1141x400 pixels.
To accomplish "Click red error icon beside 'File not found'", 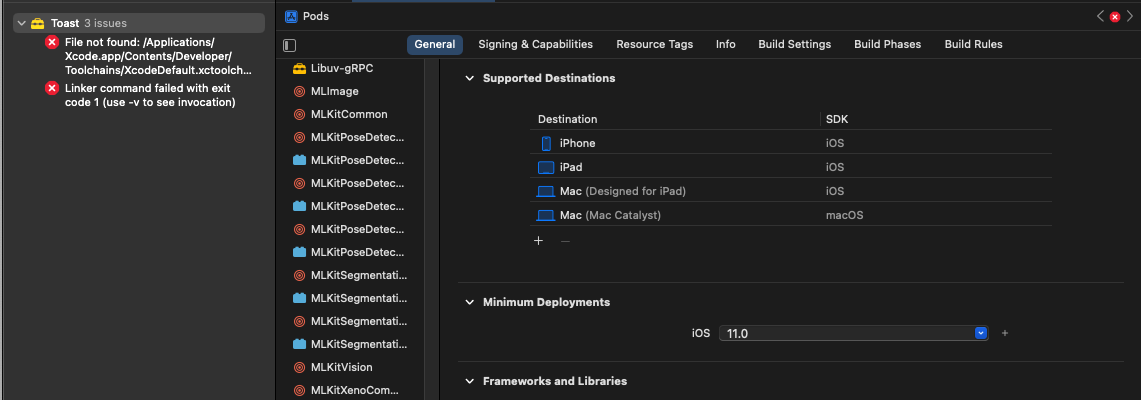I will click(x=52, y=42).
